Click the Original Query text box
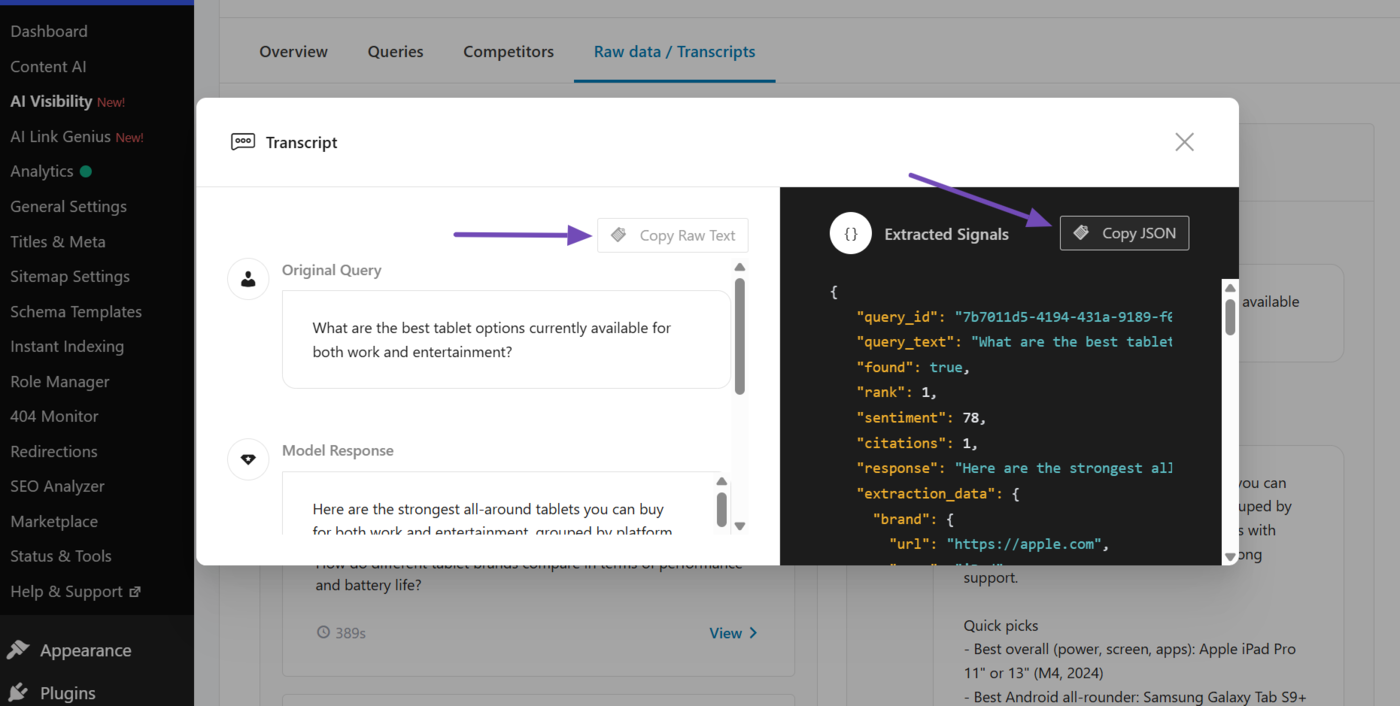 click(506, 339)
